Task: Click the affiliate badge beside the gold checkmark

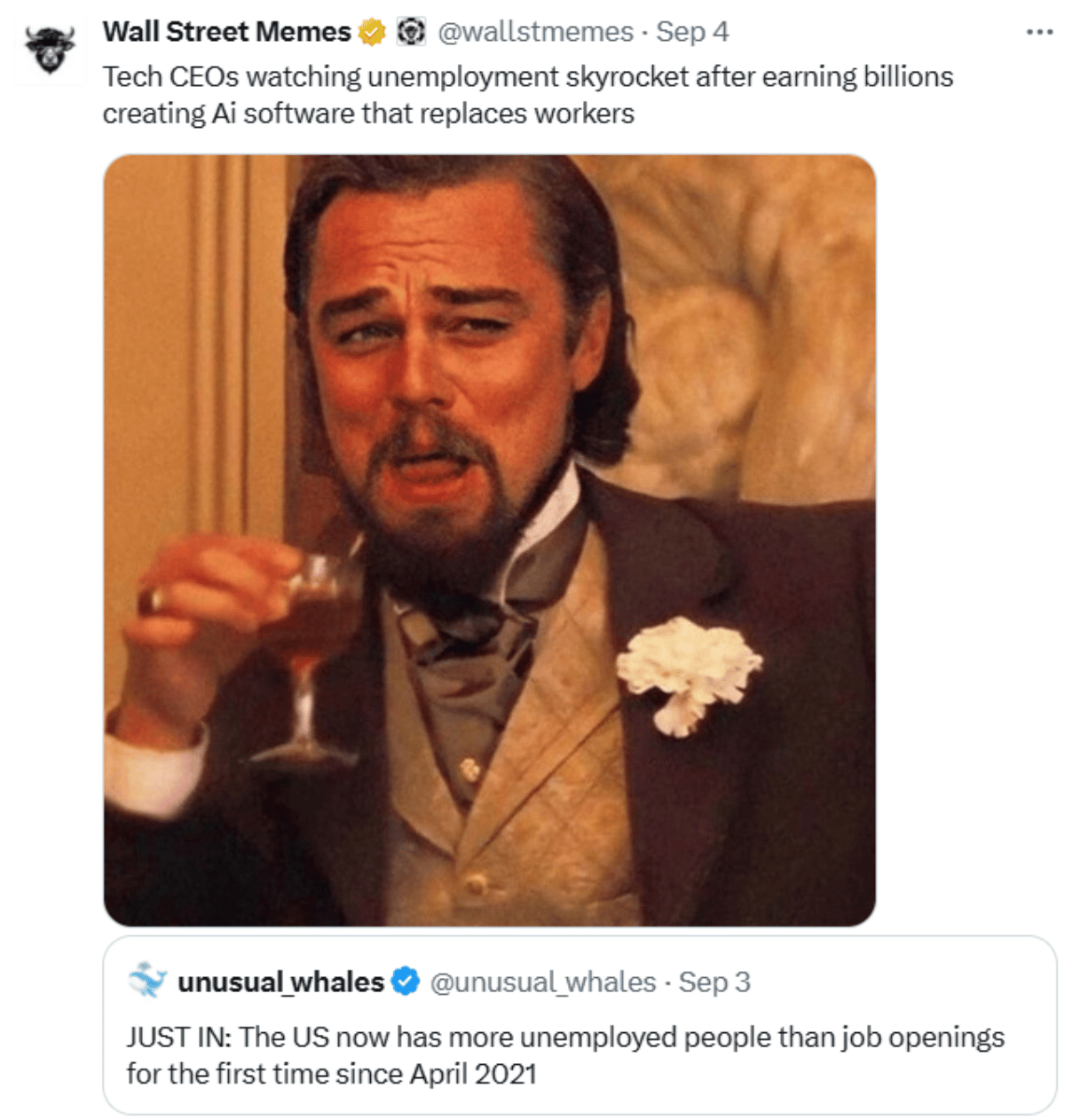Action: (410, 32)
